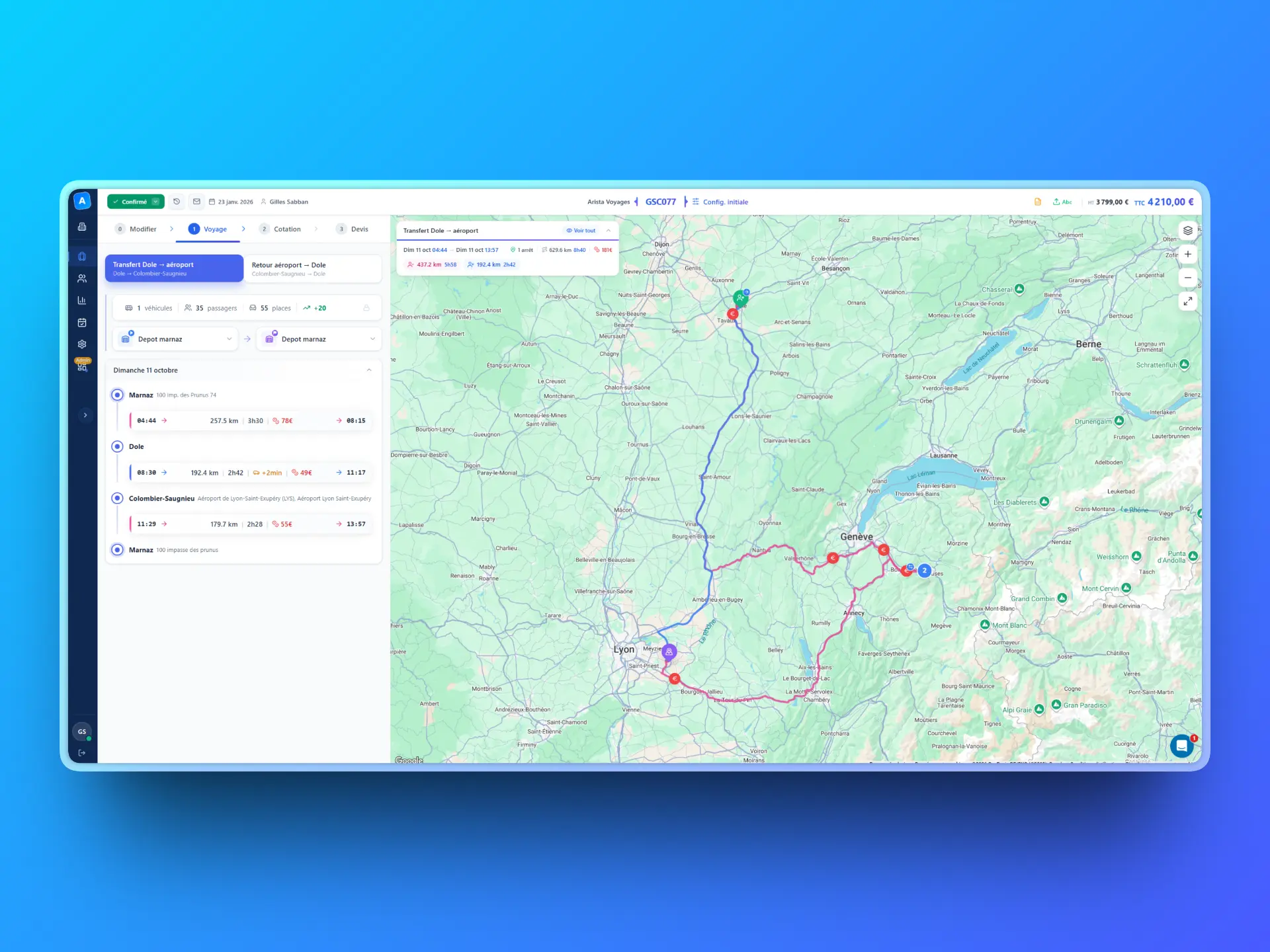This screenshot has width=1270, height=952.
Task: Select the Dole stop radio button
Action: 117,446
